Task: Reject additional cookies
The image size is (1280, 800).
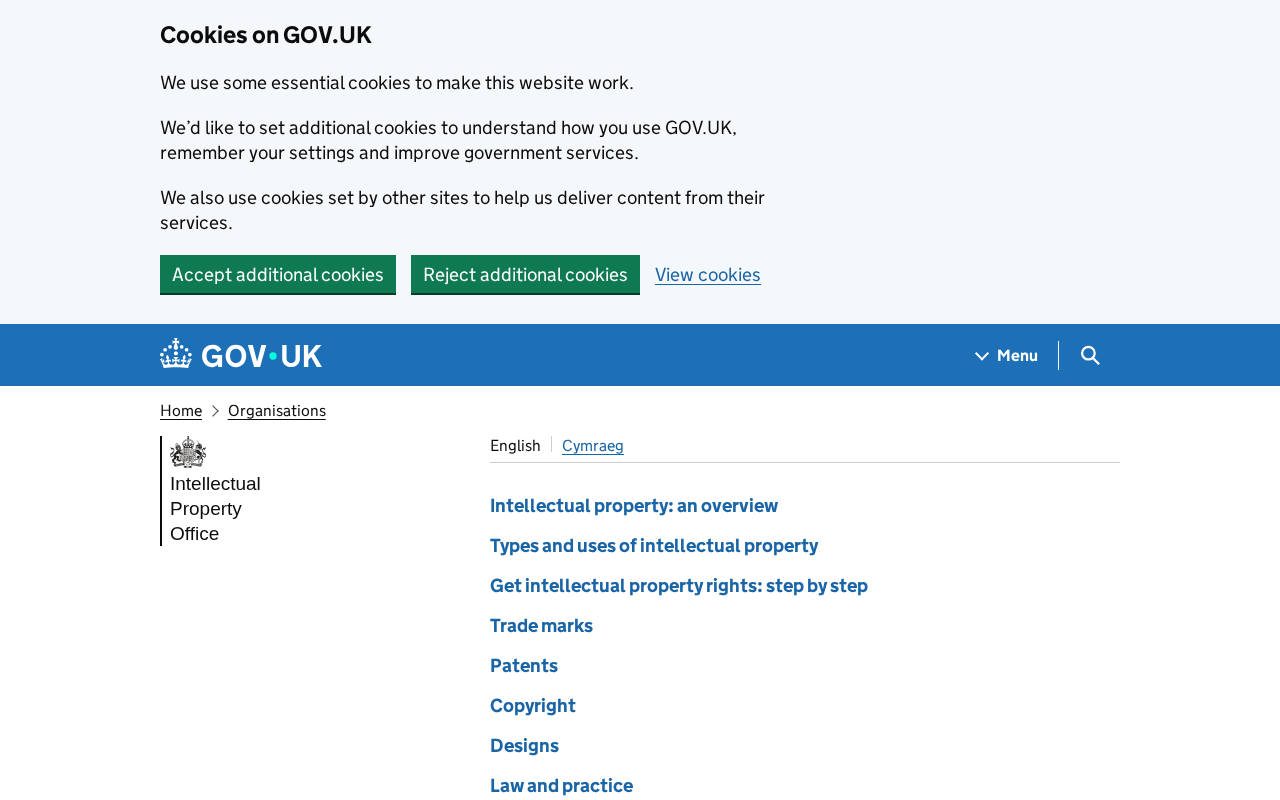Action: pos(525,274)
